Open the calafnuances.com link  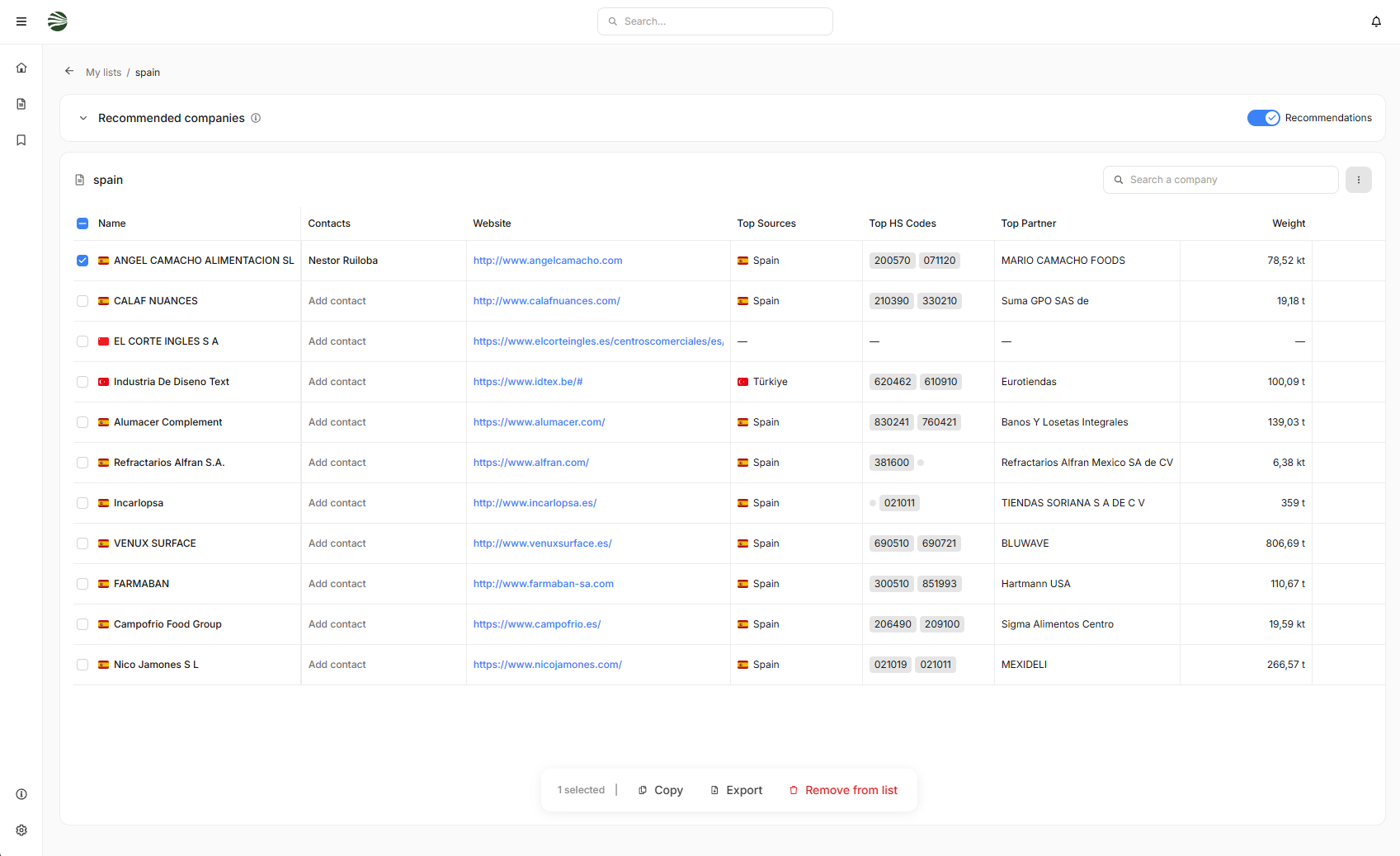click(547, 301)
